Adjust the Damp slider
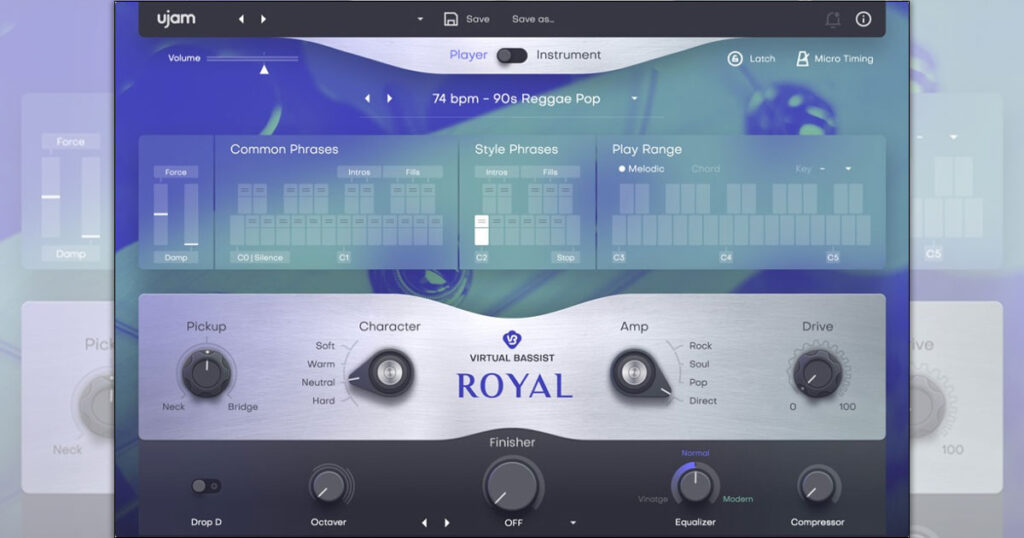The image size is (1024, 538). (x=191, y=214)
